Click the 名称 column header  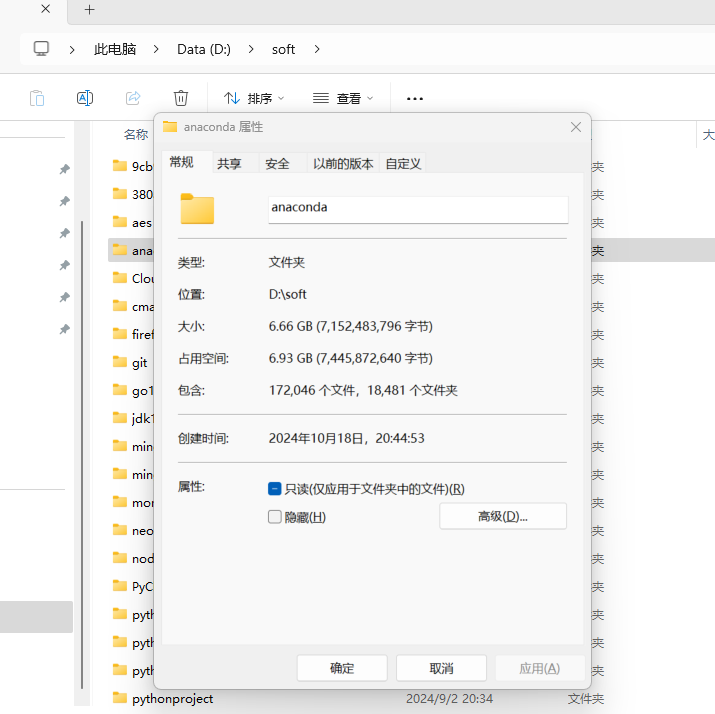click(x=135, y=135)
